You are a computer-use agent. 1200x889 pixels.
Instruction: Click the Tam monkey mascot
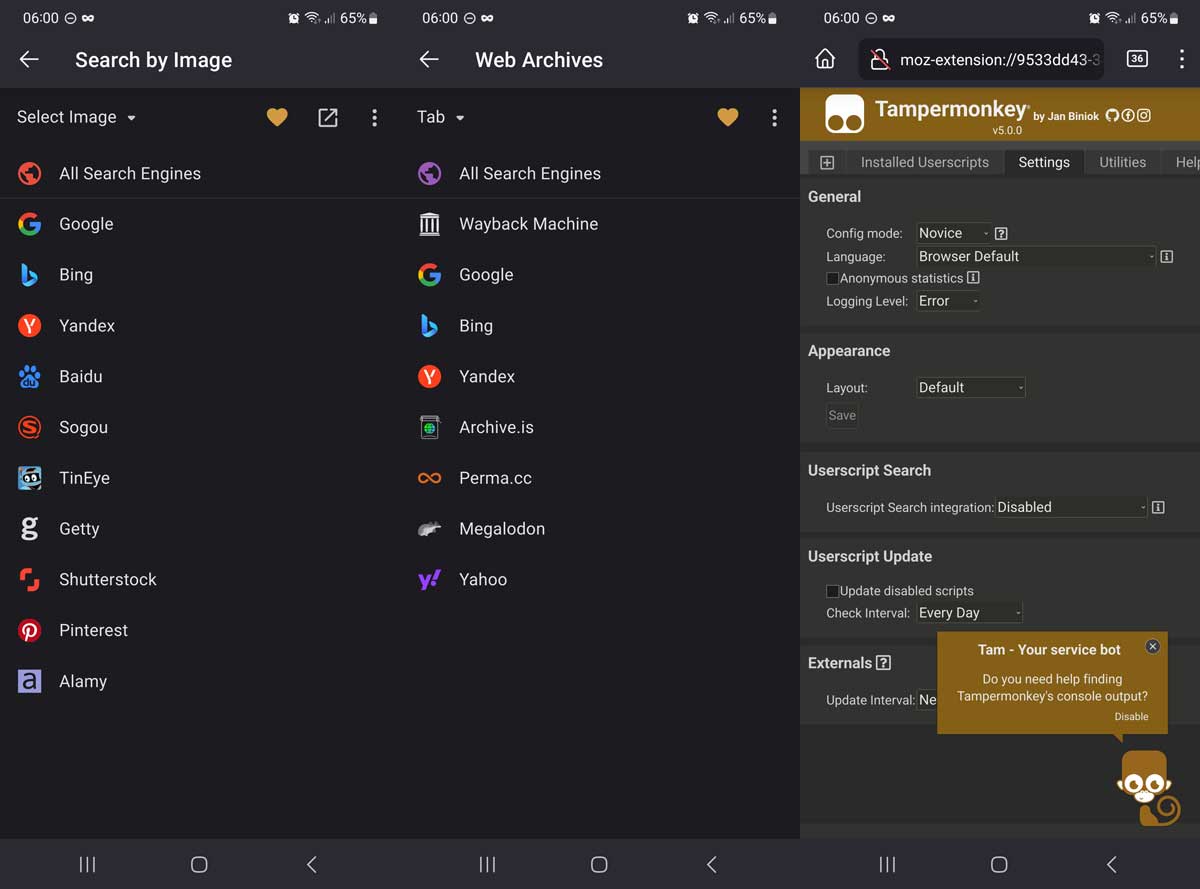coord(1148,788)
